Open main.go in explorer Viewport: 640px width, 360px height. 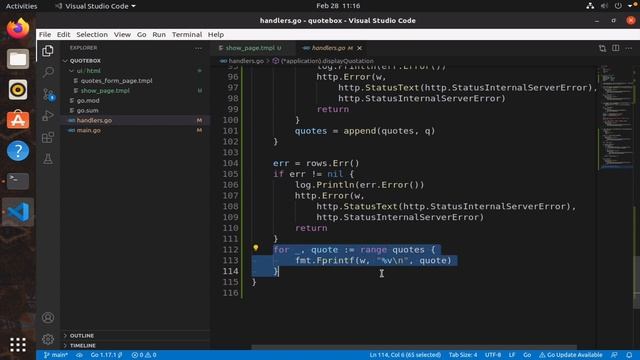coord(89,131)
